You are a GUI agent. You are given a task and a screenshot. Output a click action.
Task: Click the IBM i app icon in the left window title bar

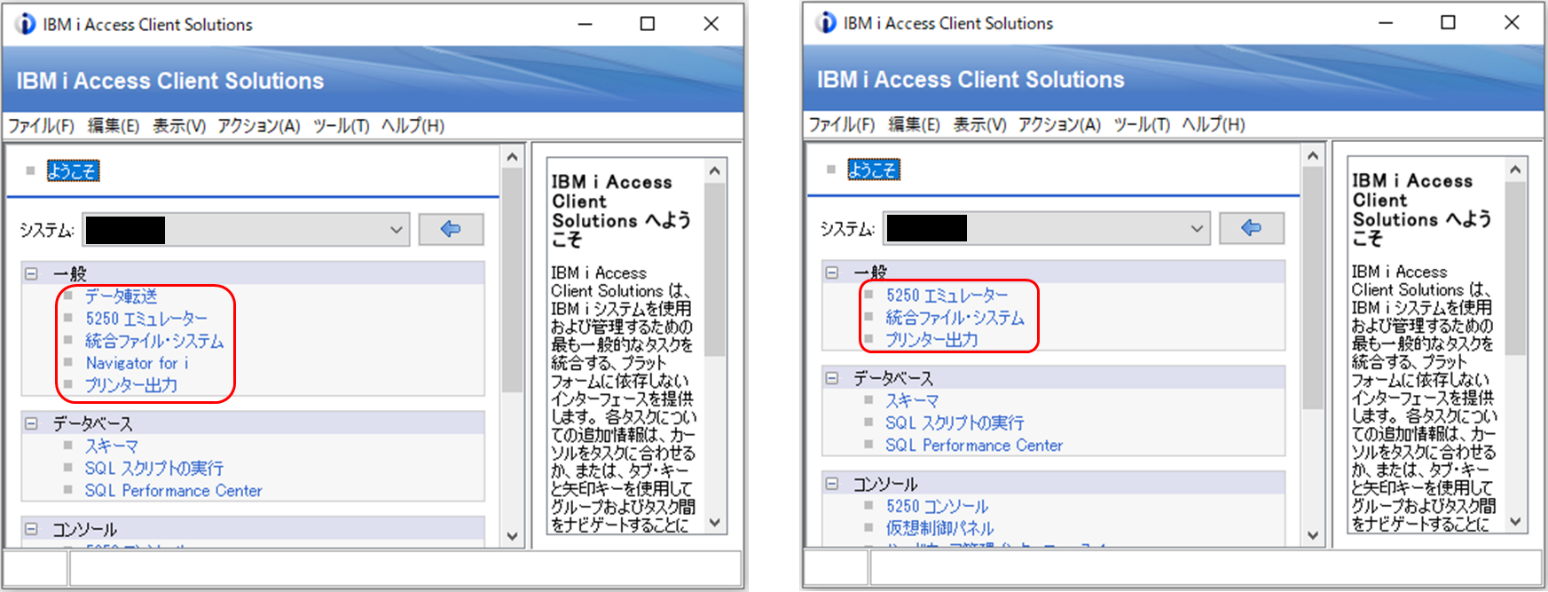26,24
